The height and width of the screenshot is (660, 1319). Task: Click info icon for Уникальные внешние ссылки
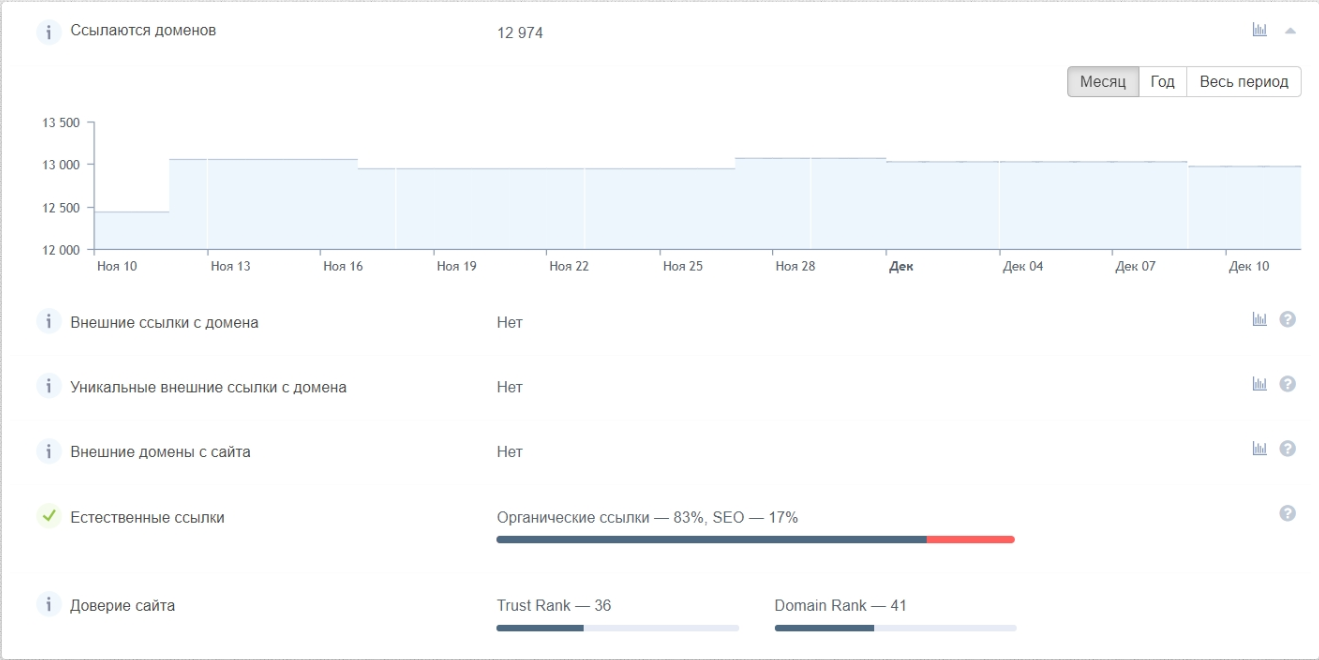point(48,386)
